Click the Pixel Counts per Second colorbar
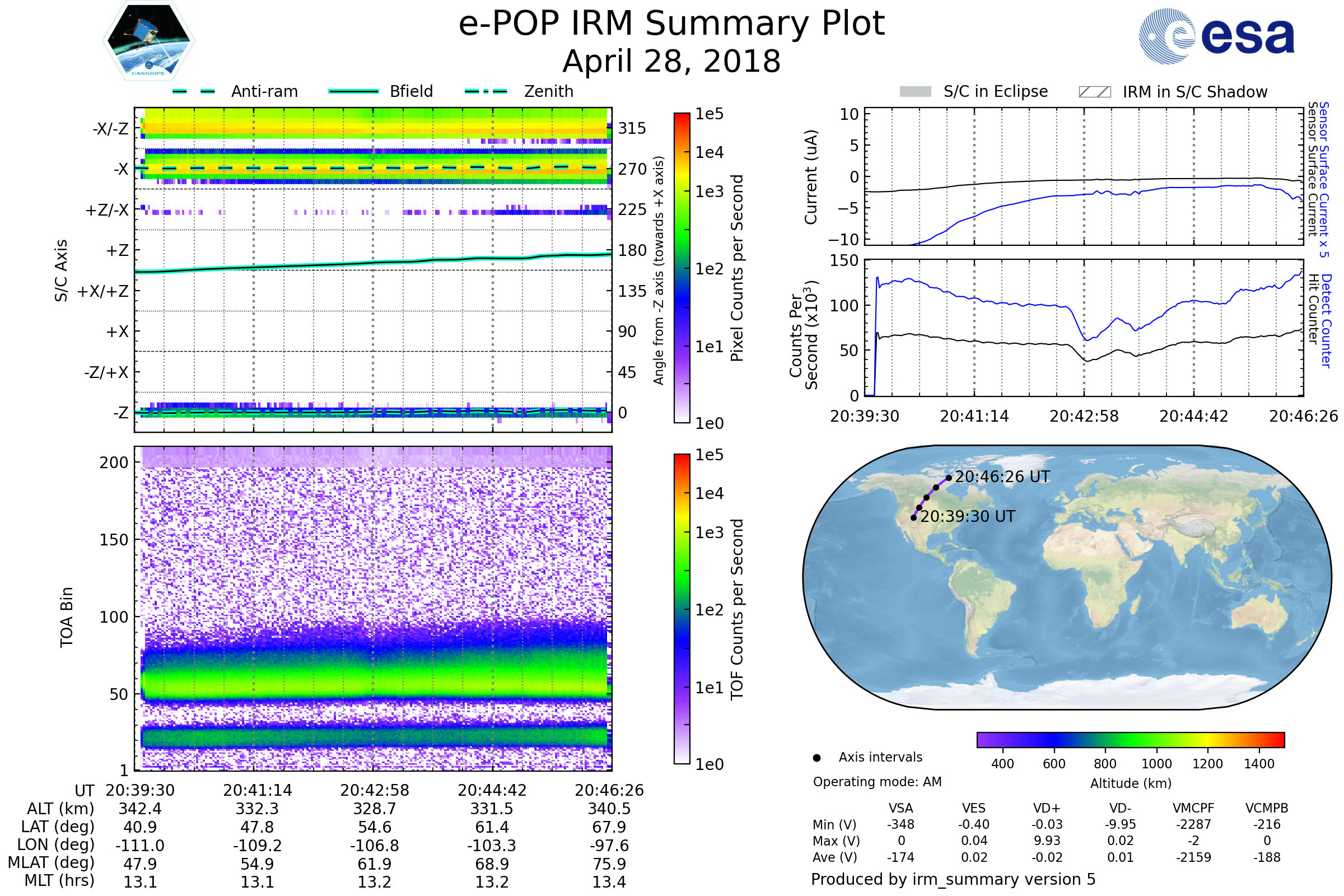Screen dimensions: 1344x896 click(x=682, y=268)
